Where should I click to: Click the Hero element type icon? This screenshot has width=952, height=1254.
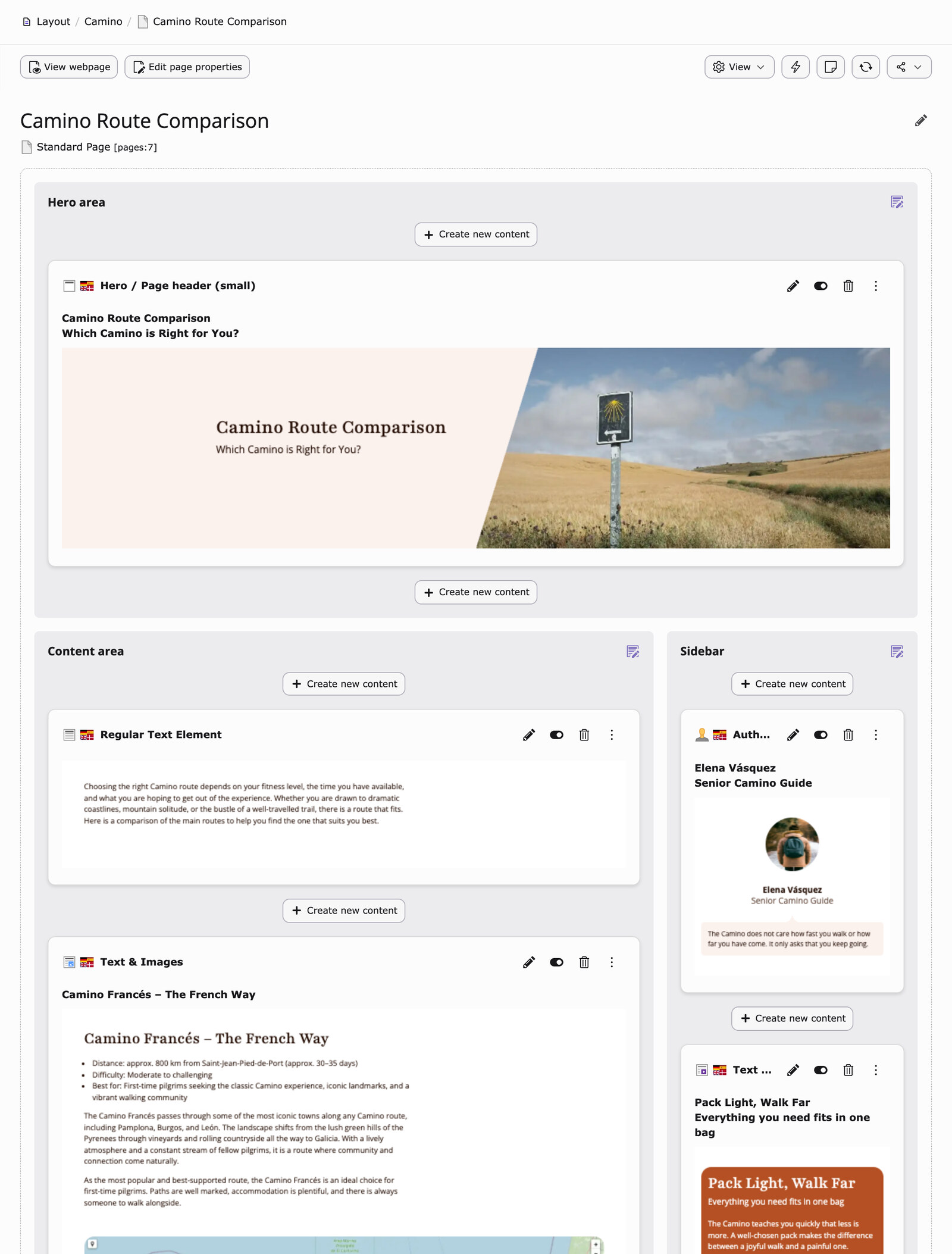69,286
